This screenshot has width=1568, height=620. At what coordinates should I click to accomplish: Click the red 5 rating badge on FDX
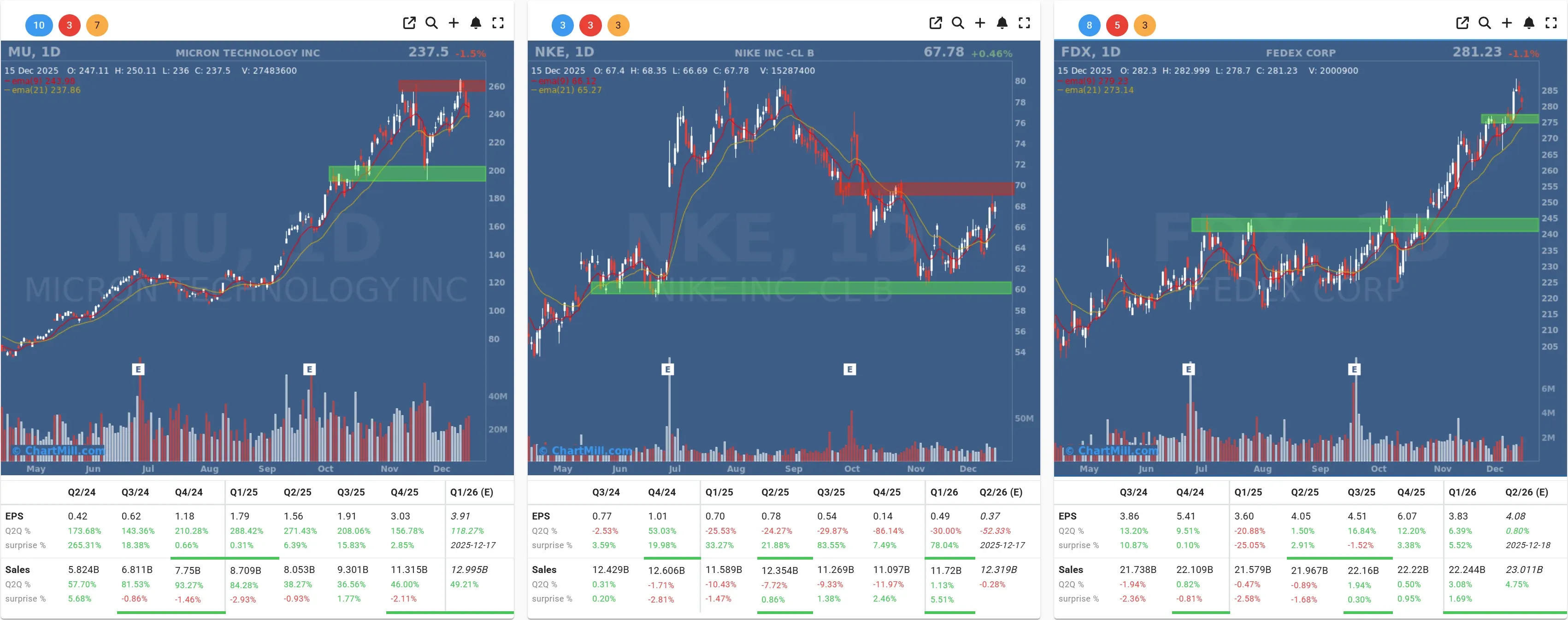1117,25
